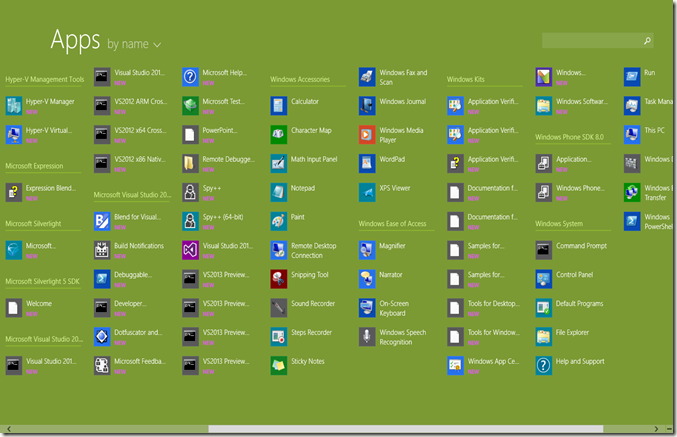Open Hyper-V Manager icon
The height and width of the screenshot is (437, 677).
click(13, 104)
